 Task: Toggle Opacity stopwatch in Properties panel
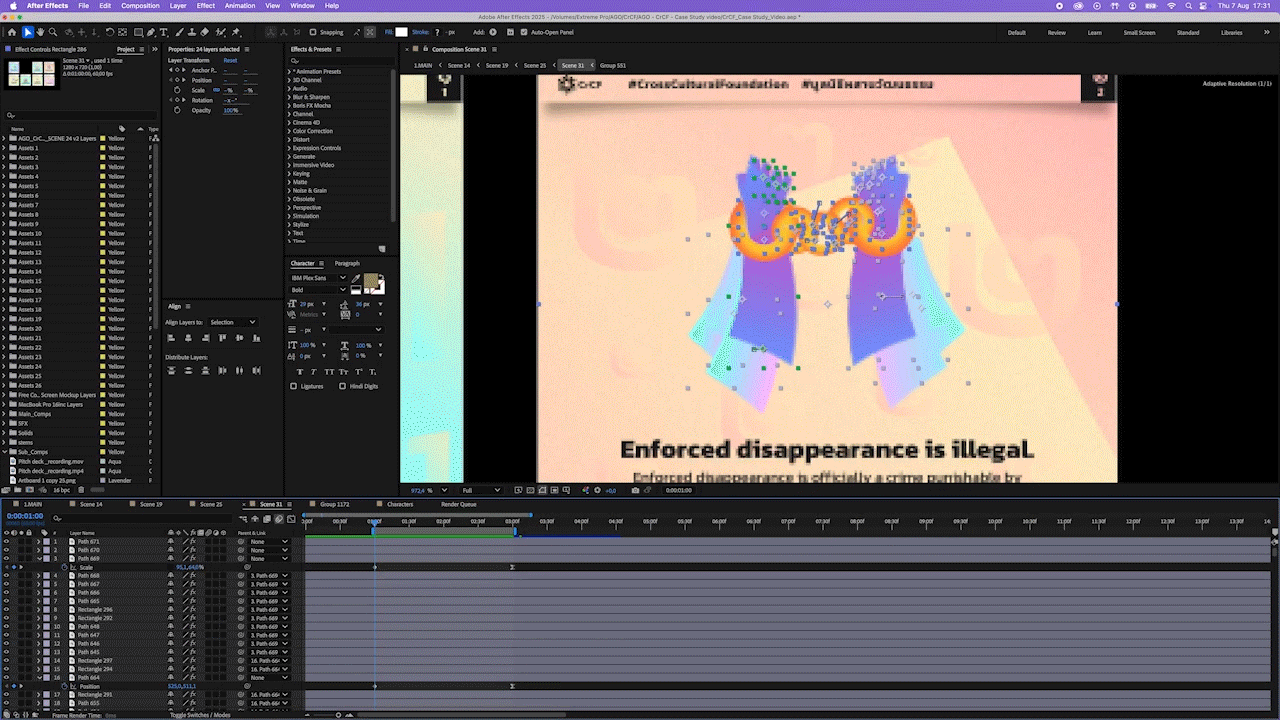tap(178, 110)
